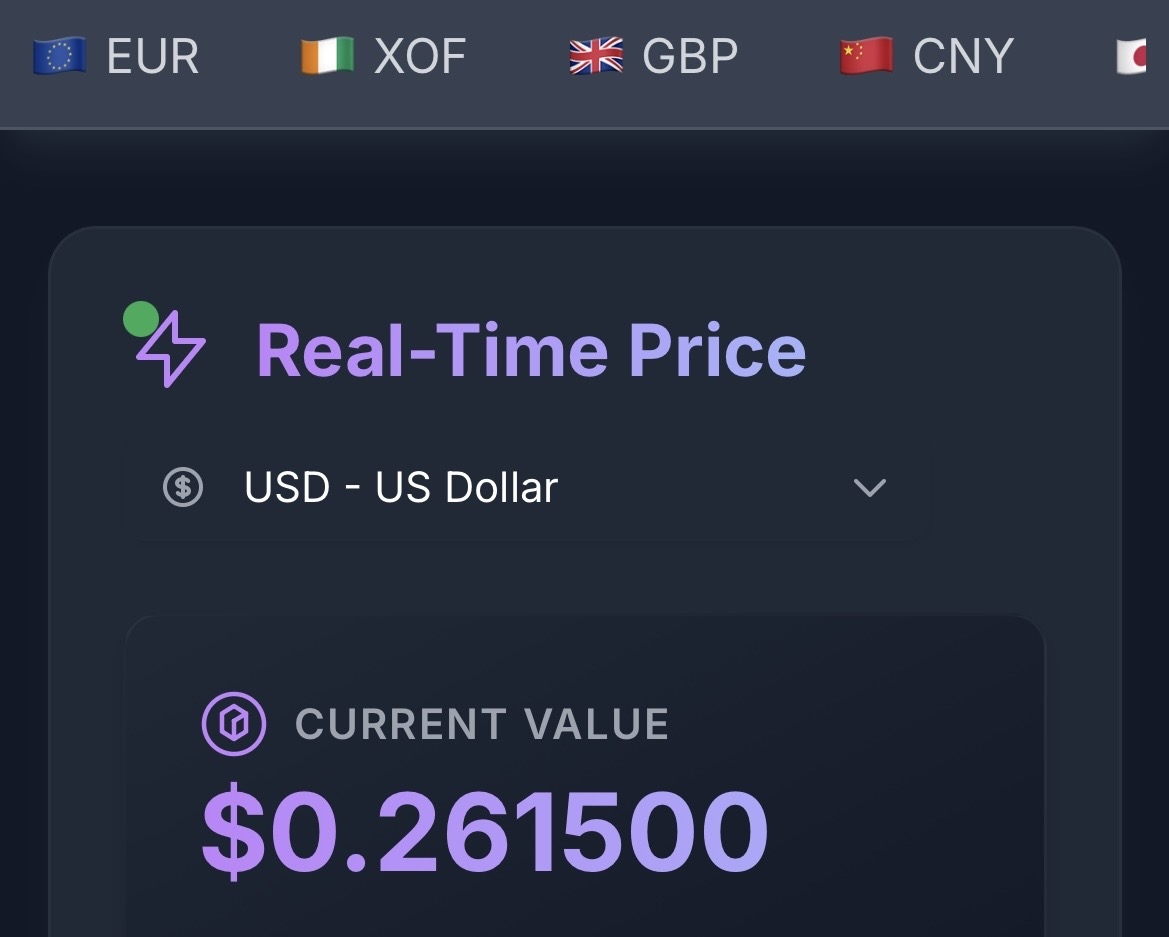Click the CURRENT VALUE label text
The width and height of the screenshot is (1169, 937).
[x=482, y=724]
